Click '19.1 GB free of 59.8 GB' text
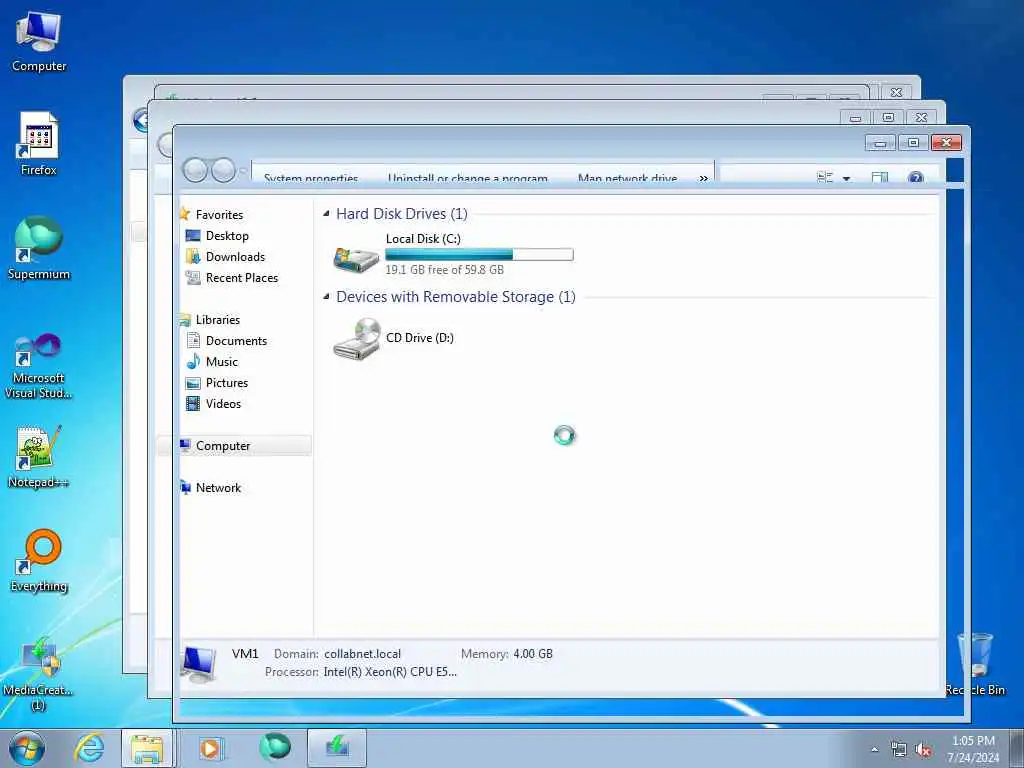 coord(444,270)
